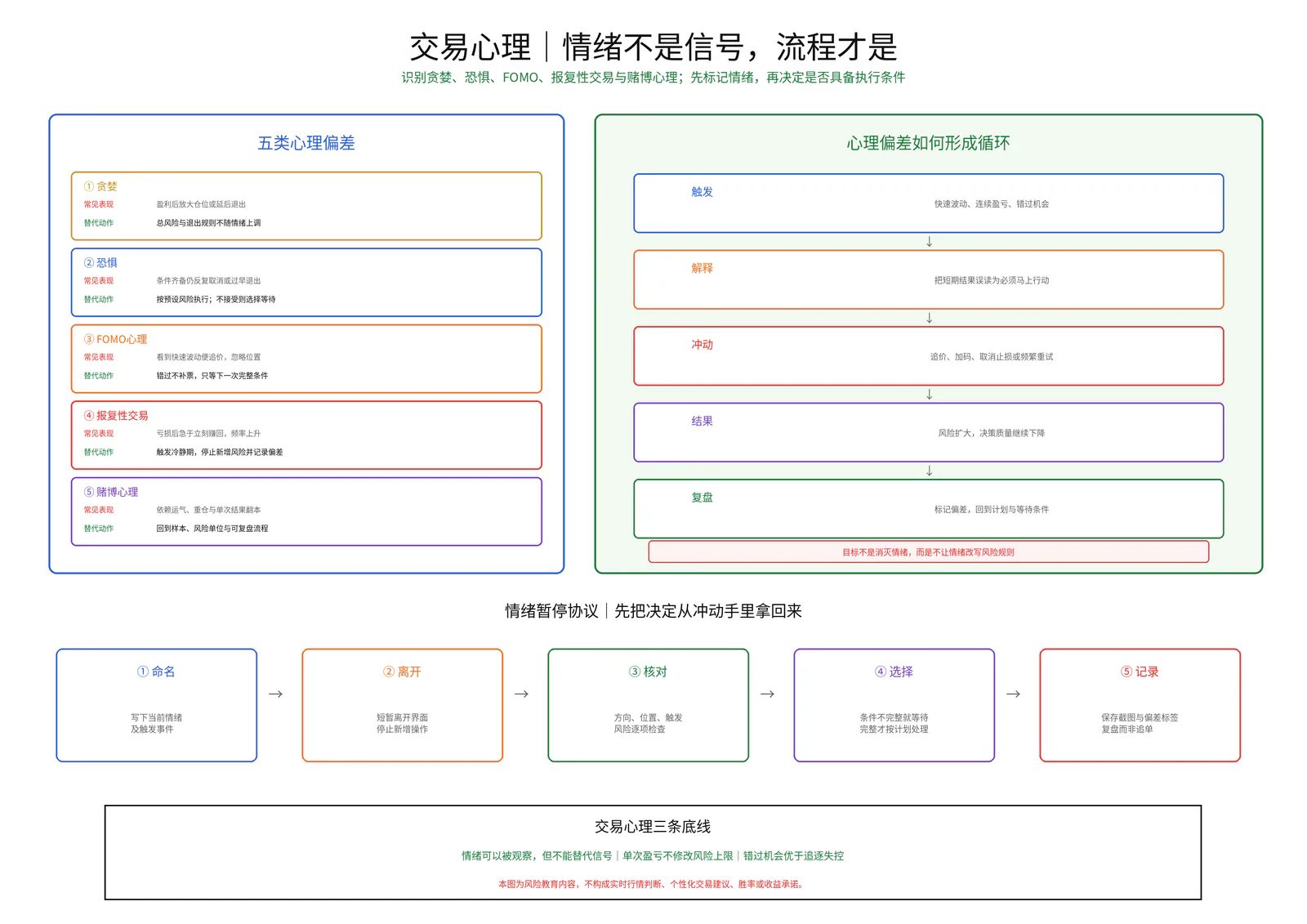
Task: Click the ② 离开 step title
Action: pyautogui.click(x=402, y=672)
